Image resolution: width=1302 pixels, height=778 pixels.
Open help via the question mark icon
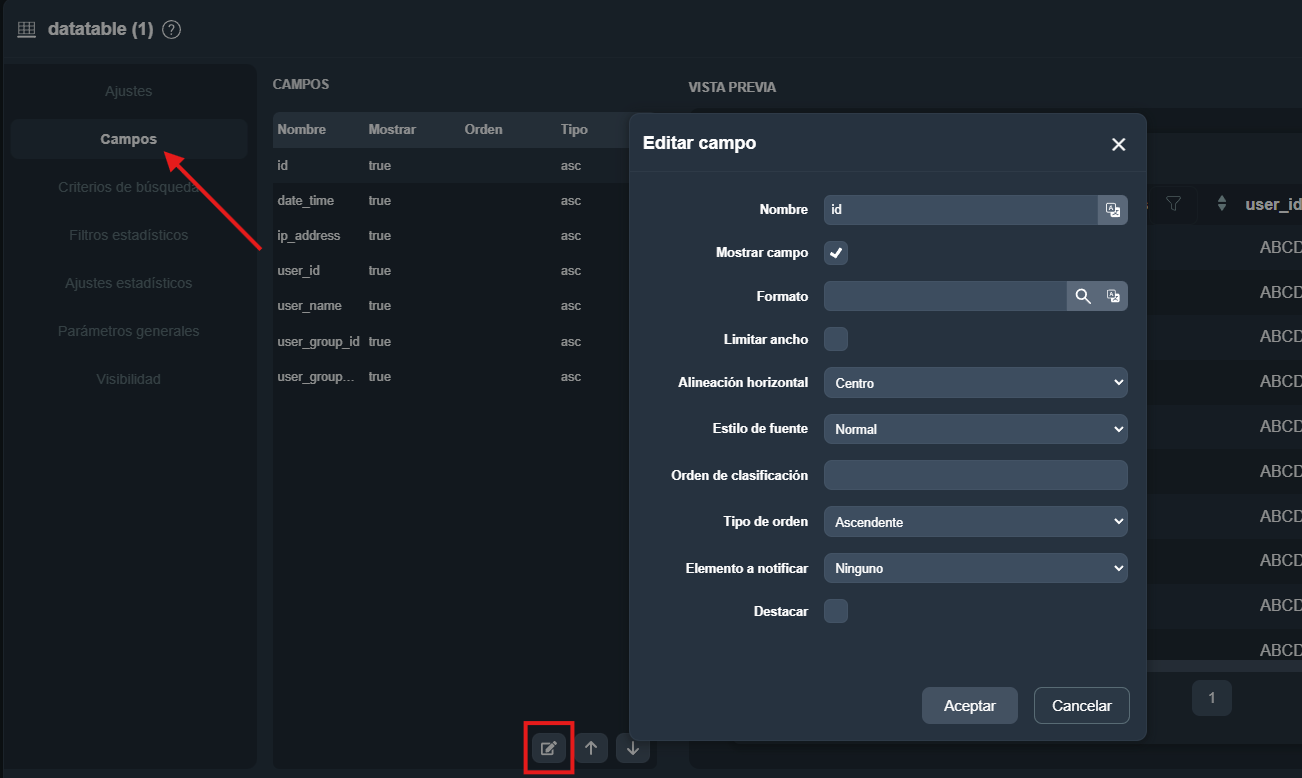[170, 29]
